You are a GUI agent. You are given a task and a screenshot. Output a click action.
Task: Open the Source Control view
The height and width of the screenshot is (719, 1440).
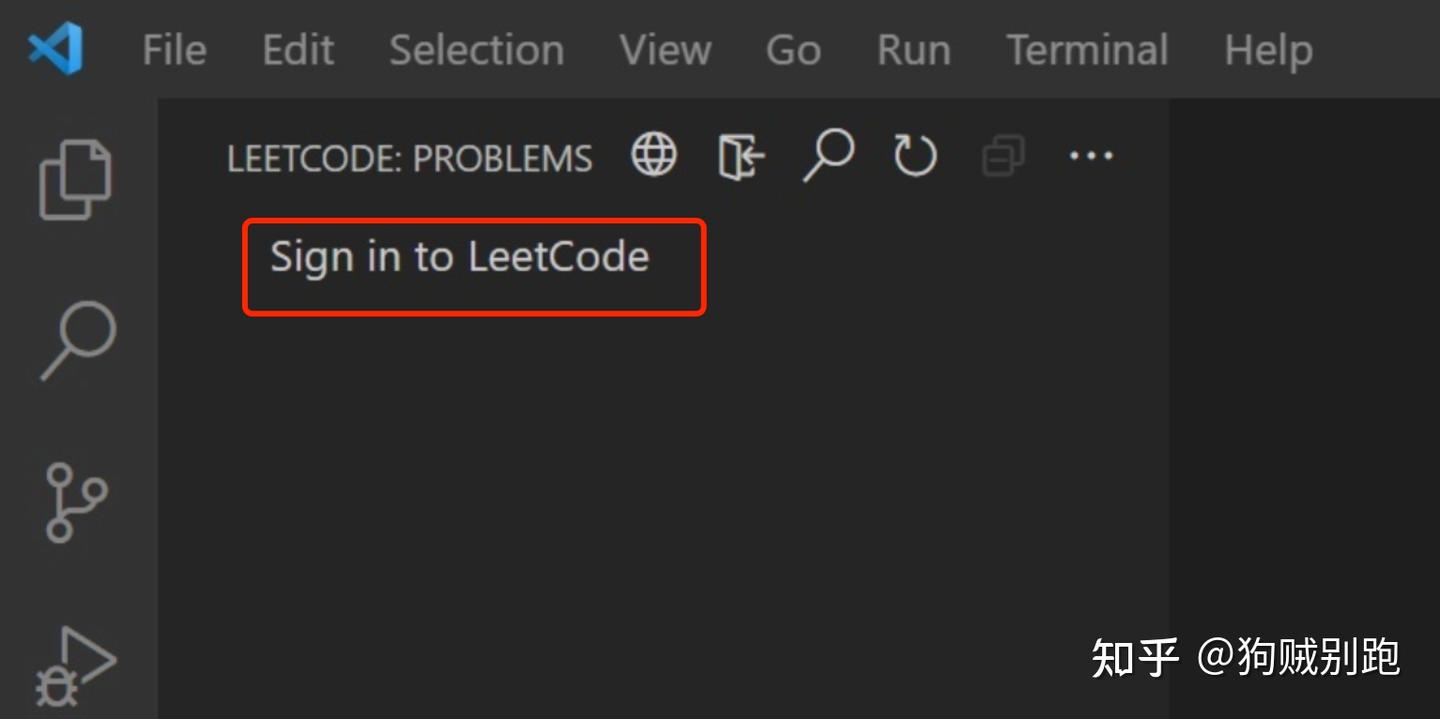coord(75,504)
